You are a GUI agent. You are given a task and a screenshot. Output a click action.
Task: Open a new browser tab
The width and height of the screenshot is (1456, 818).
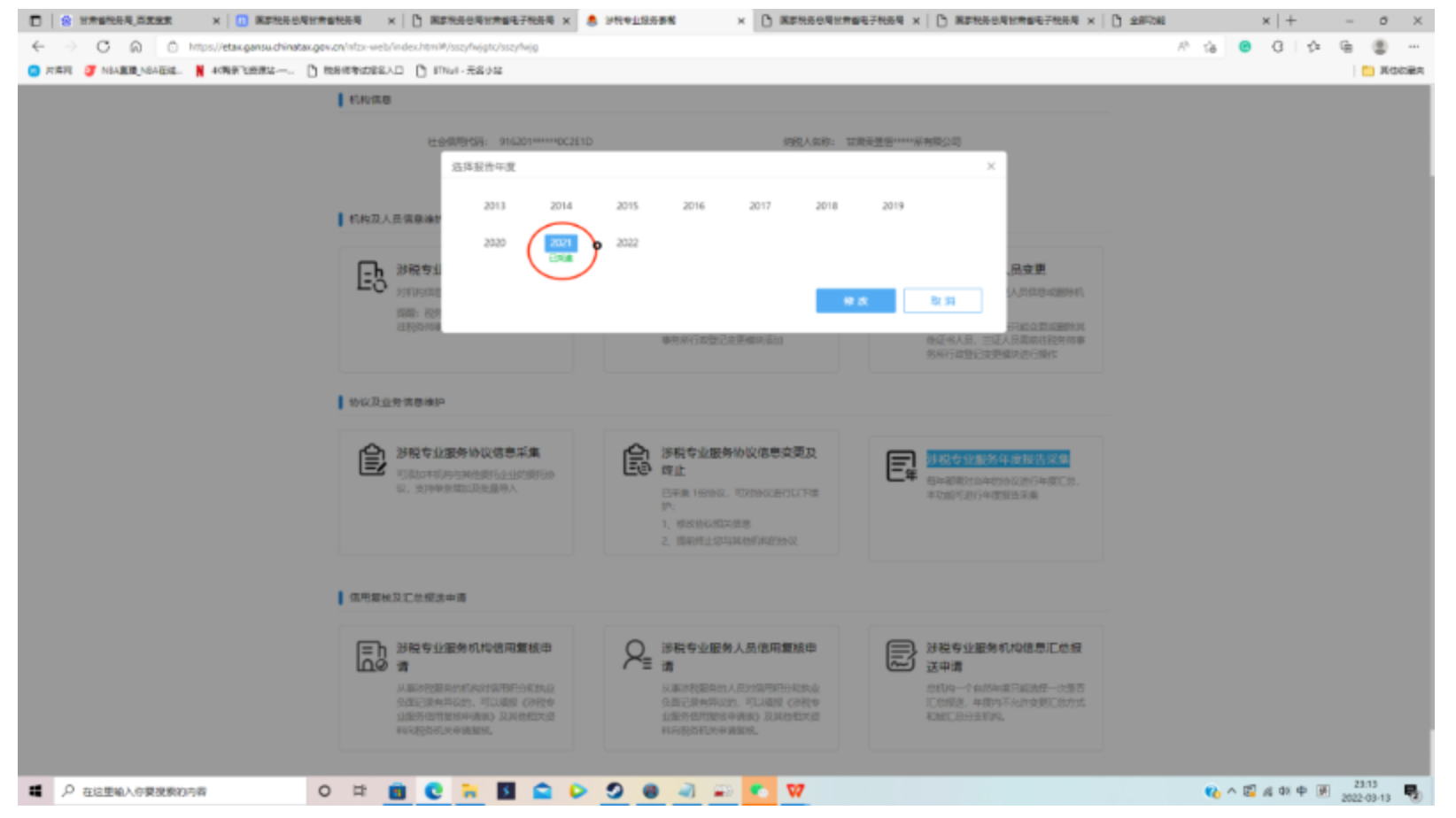(x=1290, y=20)
